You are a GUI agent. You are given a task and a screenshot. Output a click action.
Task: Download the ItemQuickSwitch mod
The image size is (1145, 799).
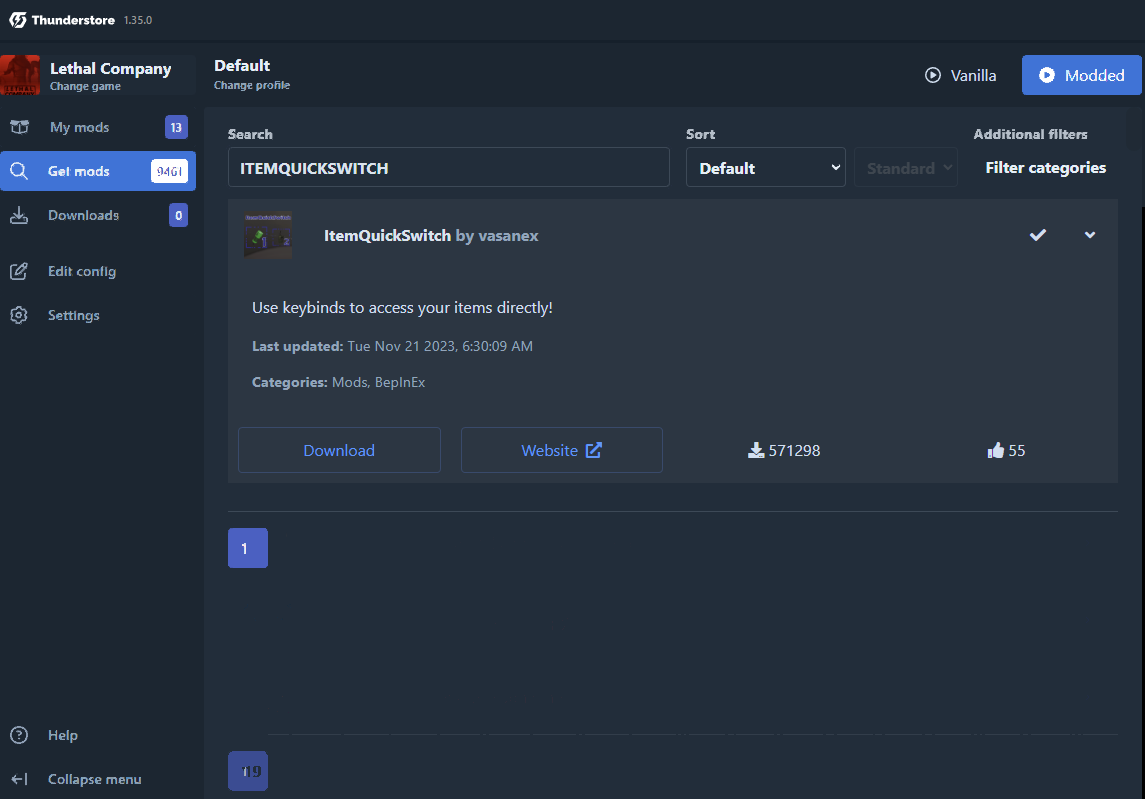tap(339, 450)
